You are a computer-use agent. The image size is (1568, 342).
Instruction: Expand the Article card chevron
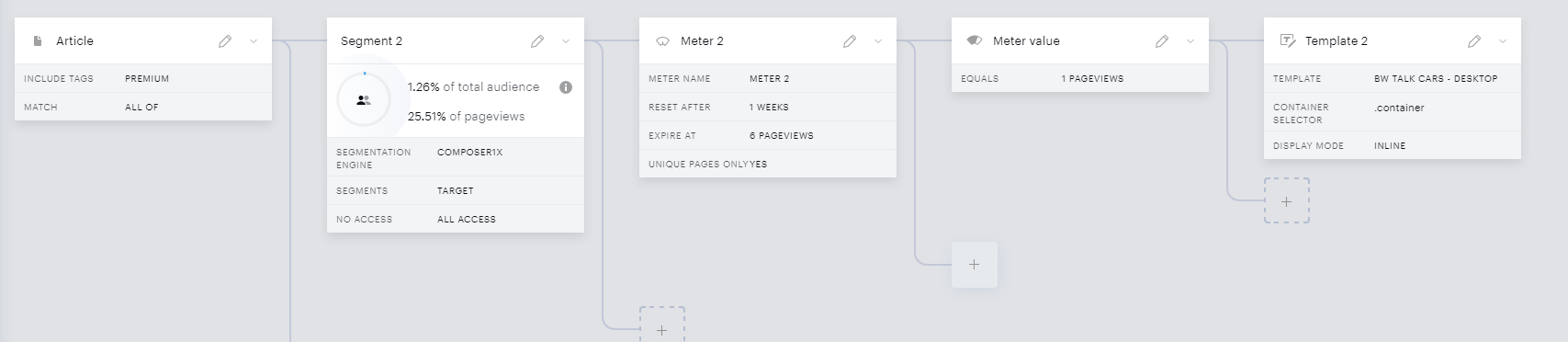(254, 41)
